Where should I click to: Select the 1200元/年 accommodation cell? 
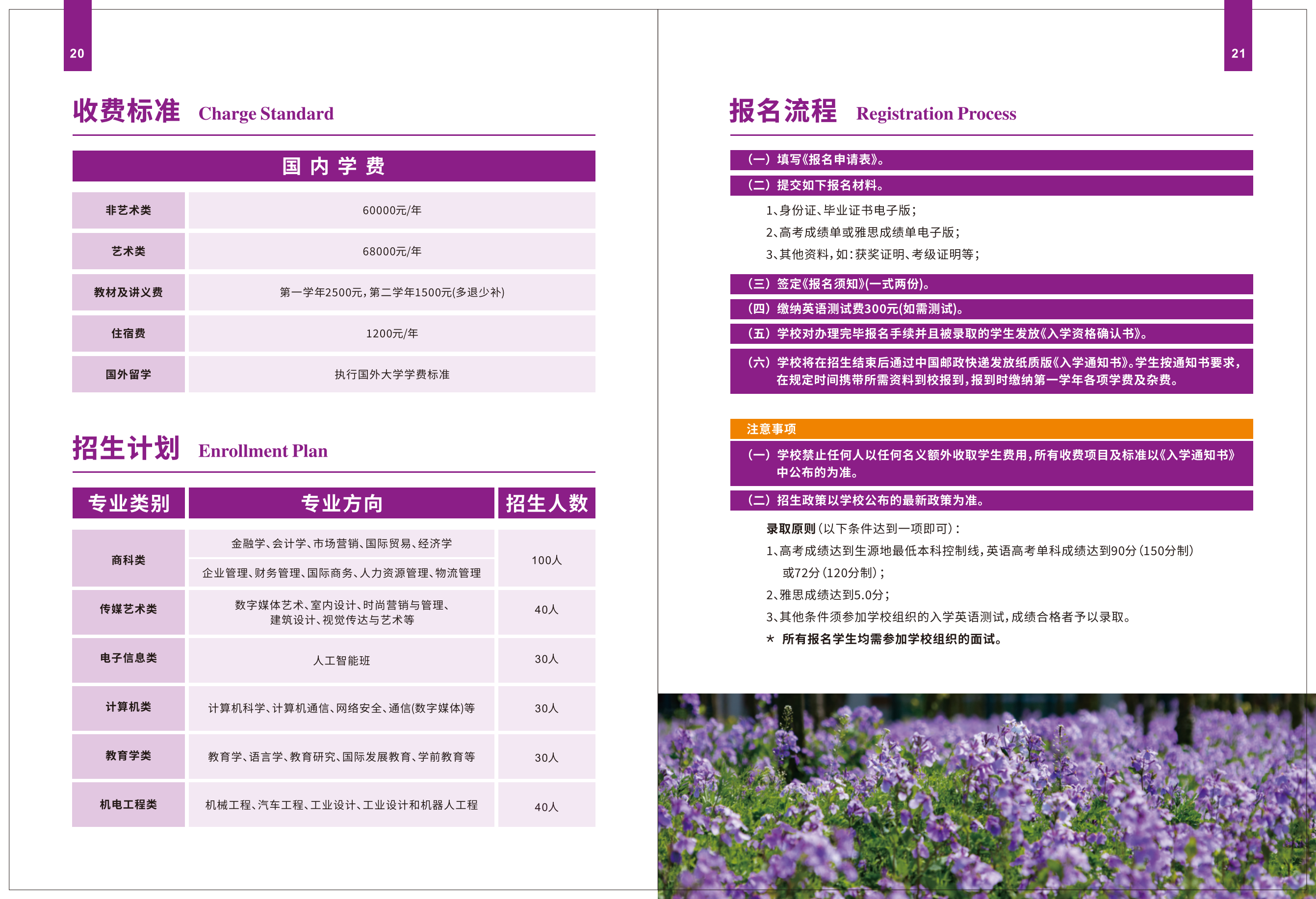(392, 334)
